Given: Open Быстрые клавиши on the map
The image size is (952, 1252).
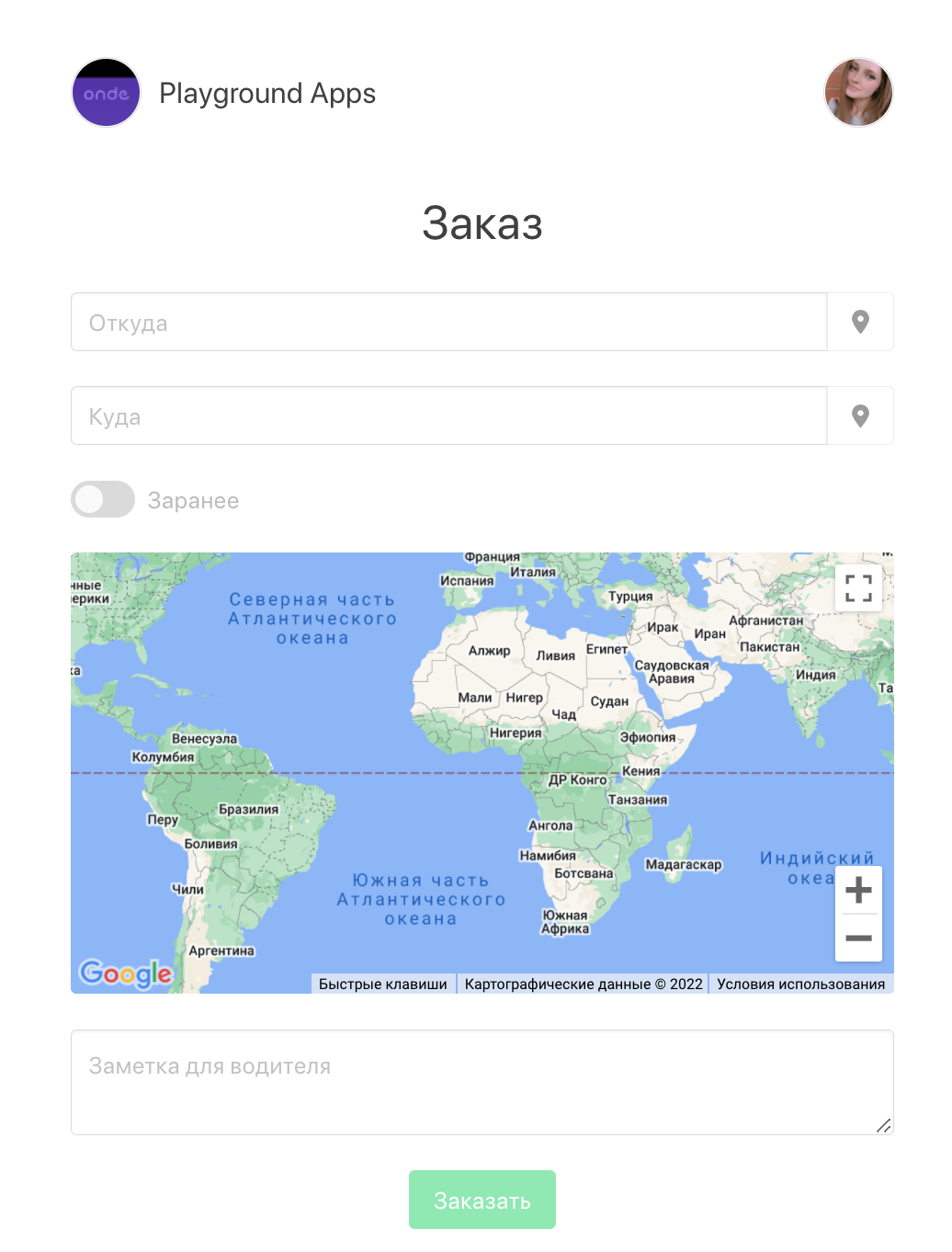Looking at the screenshot, I should (x=382, y=984).
